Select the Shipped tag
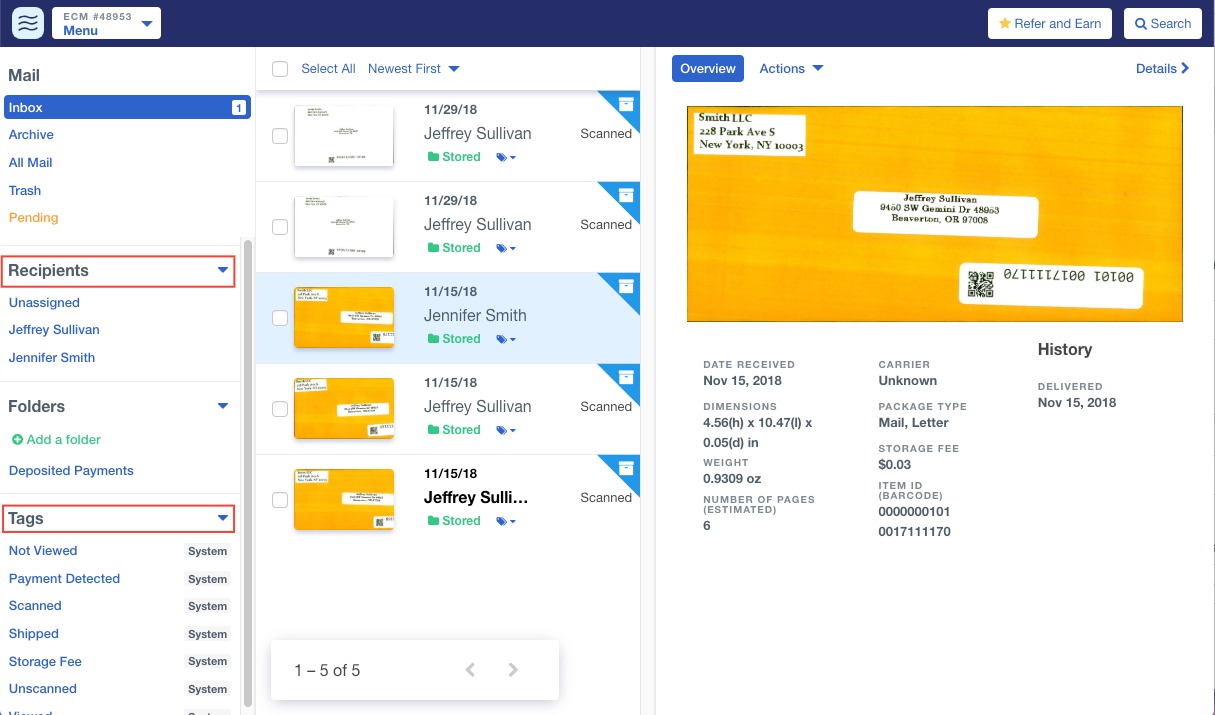The width and height of the screenshot is (1215, 715). pos(34,634)
